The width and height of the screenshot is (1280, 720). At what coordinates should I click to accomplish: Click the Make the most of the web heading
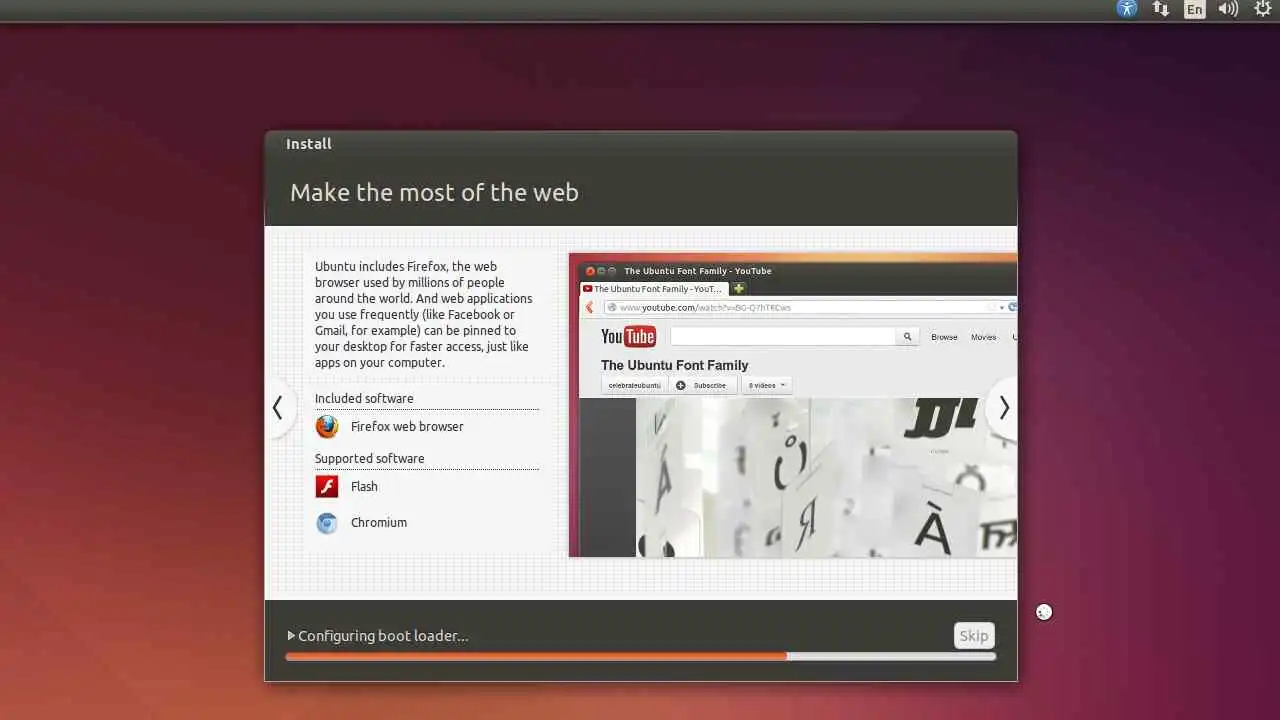(434, 193)
